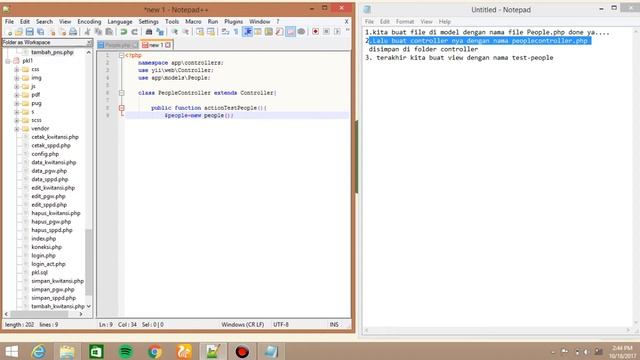Open the Macro menu in Notepad++
Viewport: 640px width, 360px height.
[193, 22]
